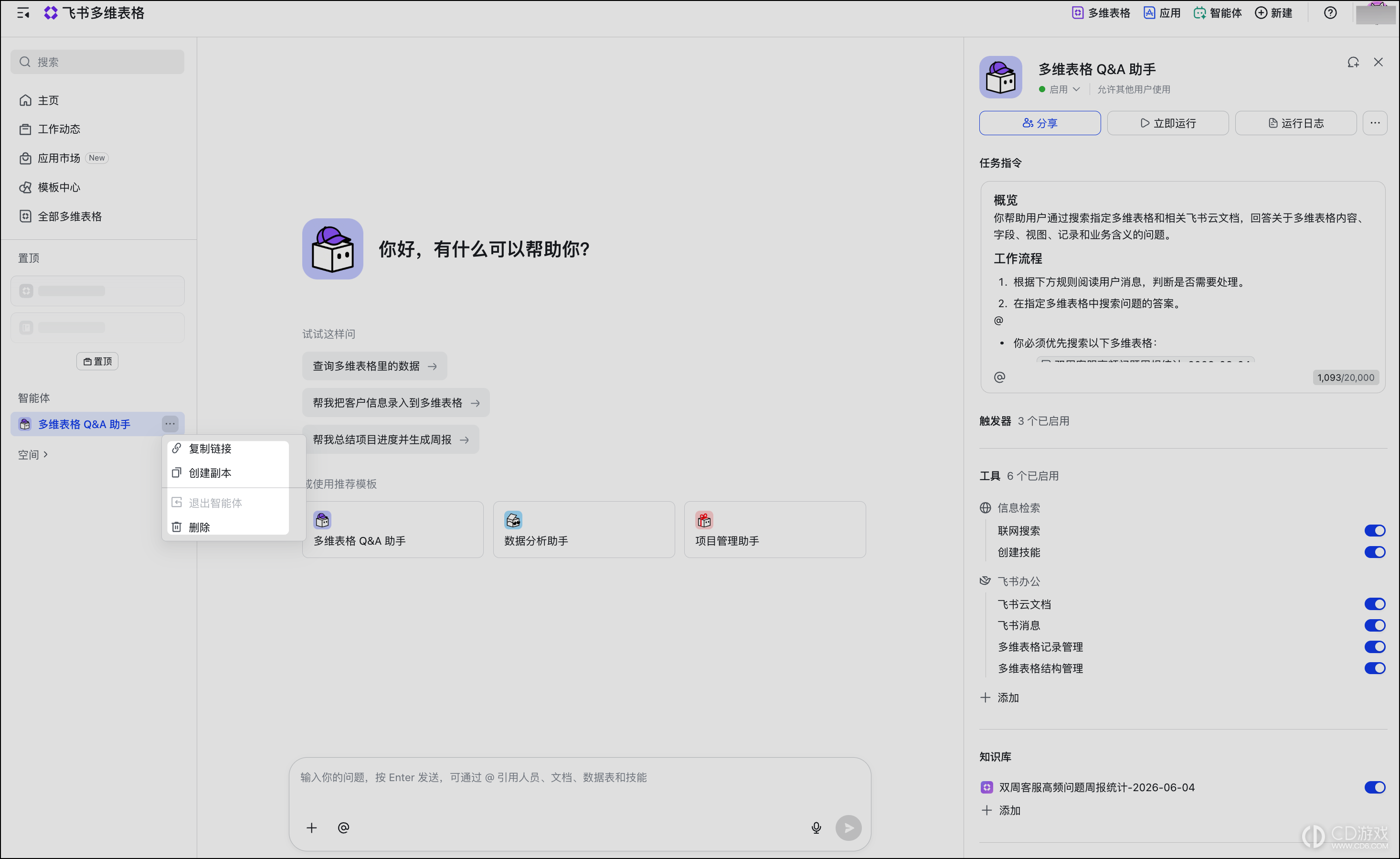
Task: Toggle the 飞书云文档 switch
Action: click(x=1374, y=604)
